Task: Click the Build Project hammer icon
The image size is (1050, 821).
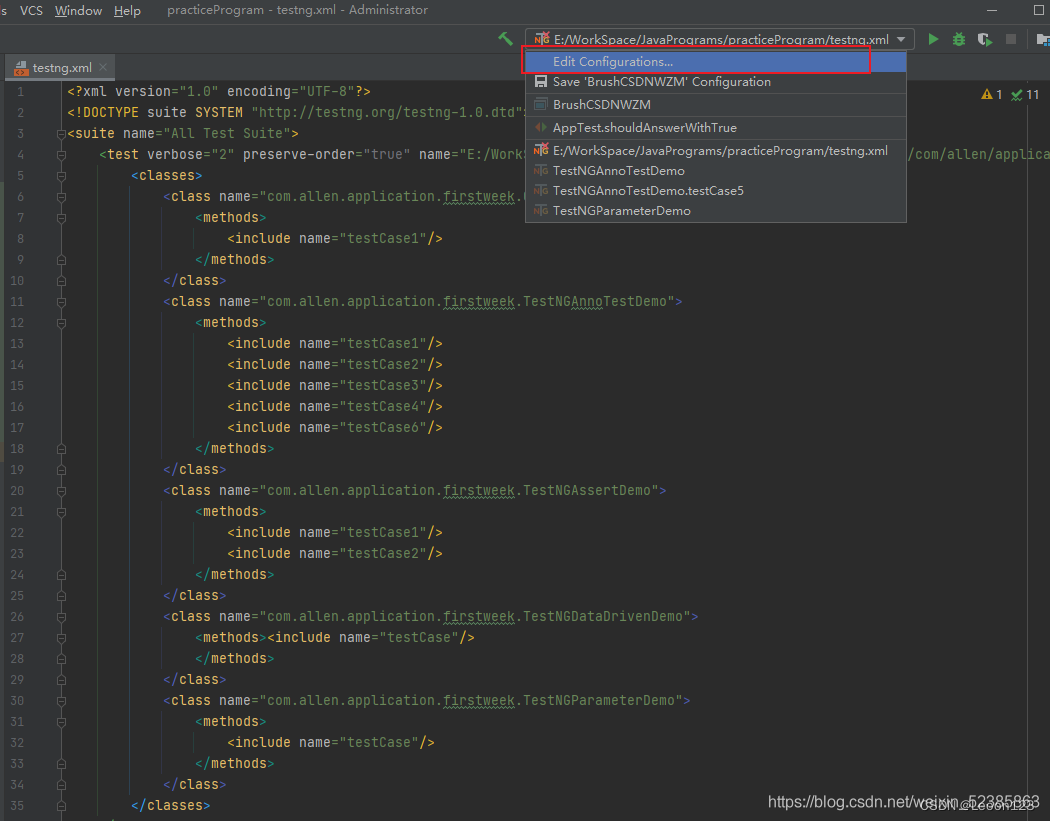Action: click(506, 39)
